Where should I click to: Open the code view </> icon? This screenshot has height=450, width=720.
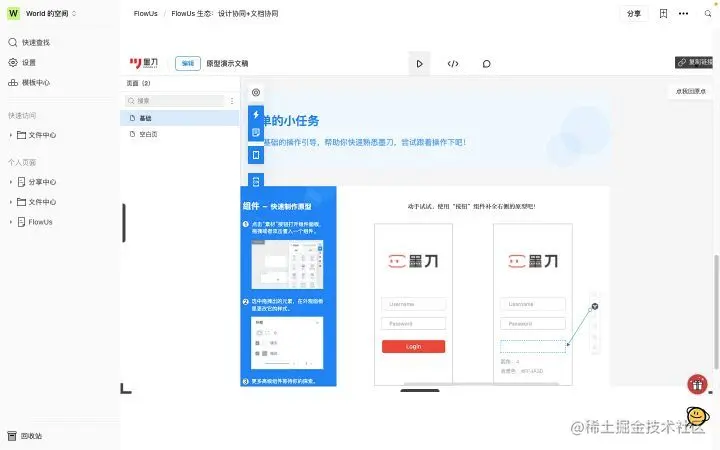[x=453, y=64]
